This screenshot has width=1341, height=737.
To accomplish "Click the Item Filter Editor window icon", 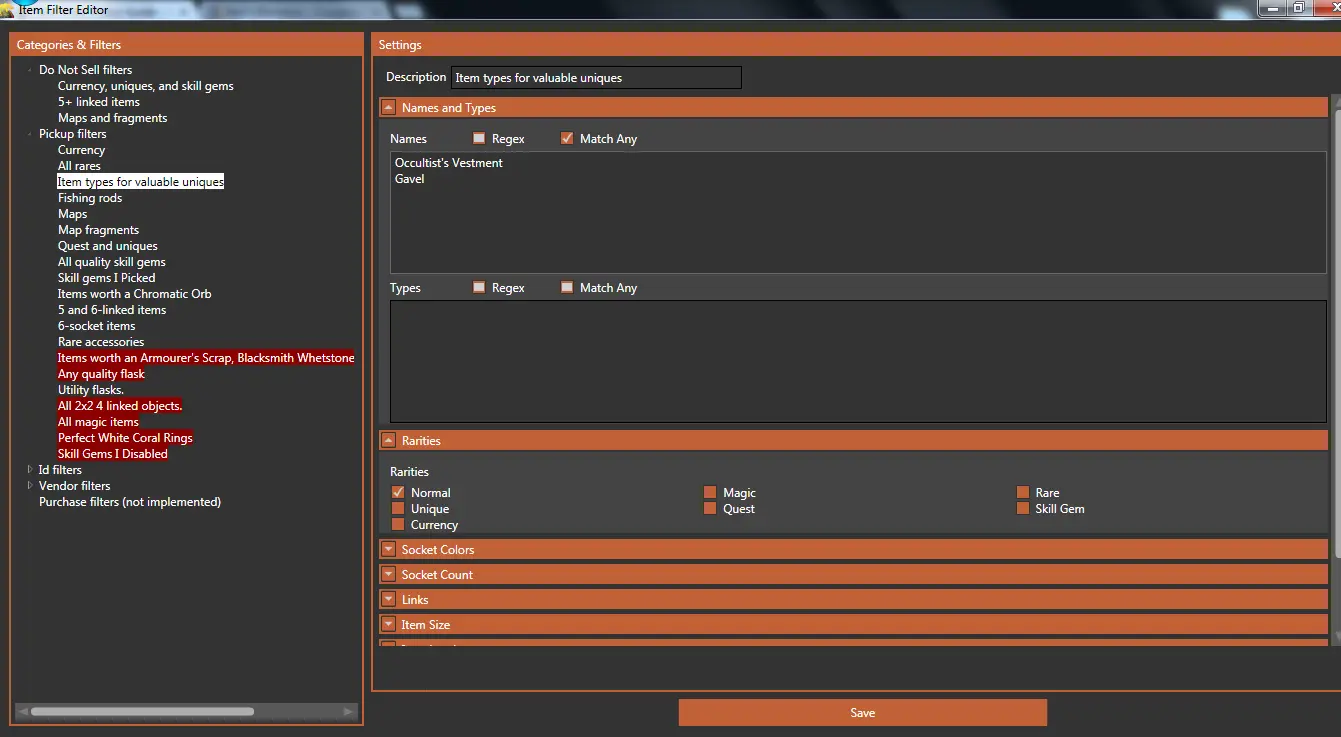I will pyautogui.click(x=8, y=9).
